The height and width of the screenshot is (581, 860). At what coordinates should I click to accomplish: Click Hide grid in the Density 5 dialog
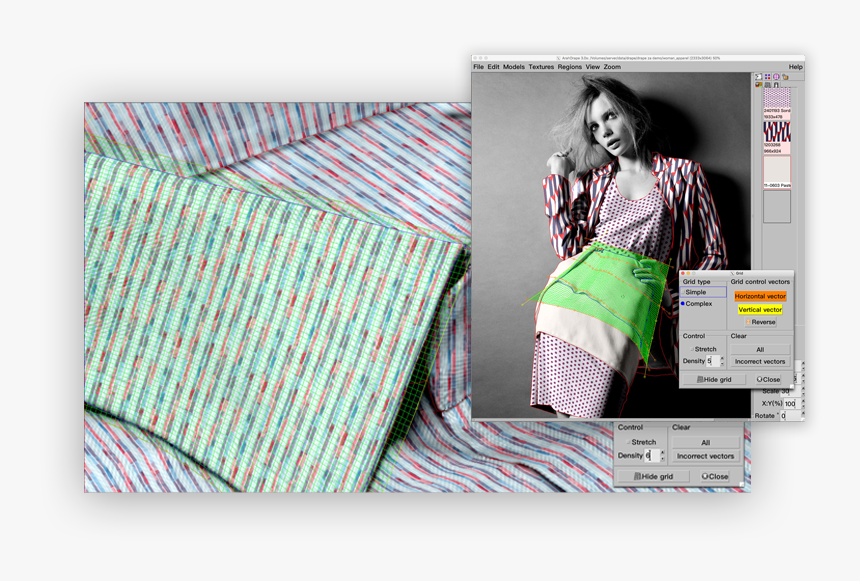point(714,380)
